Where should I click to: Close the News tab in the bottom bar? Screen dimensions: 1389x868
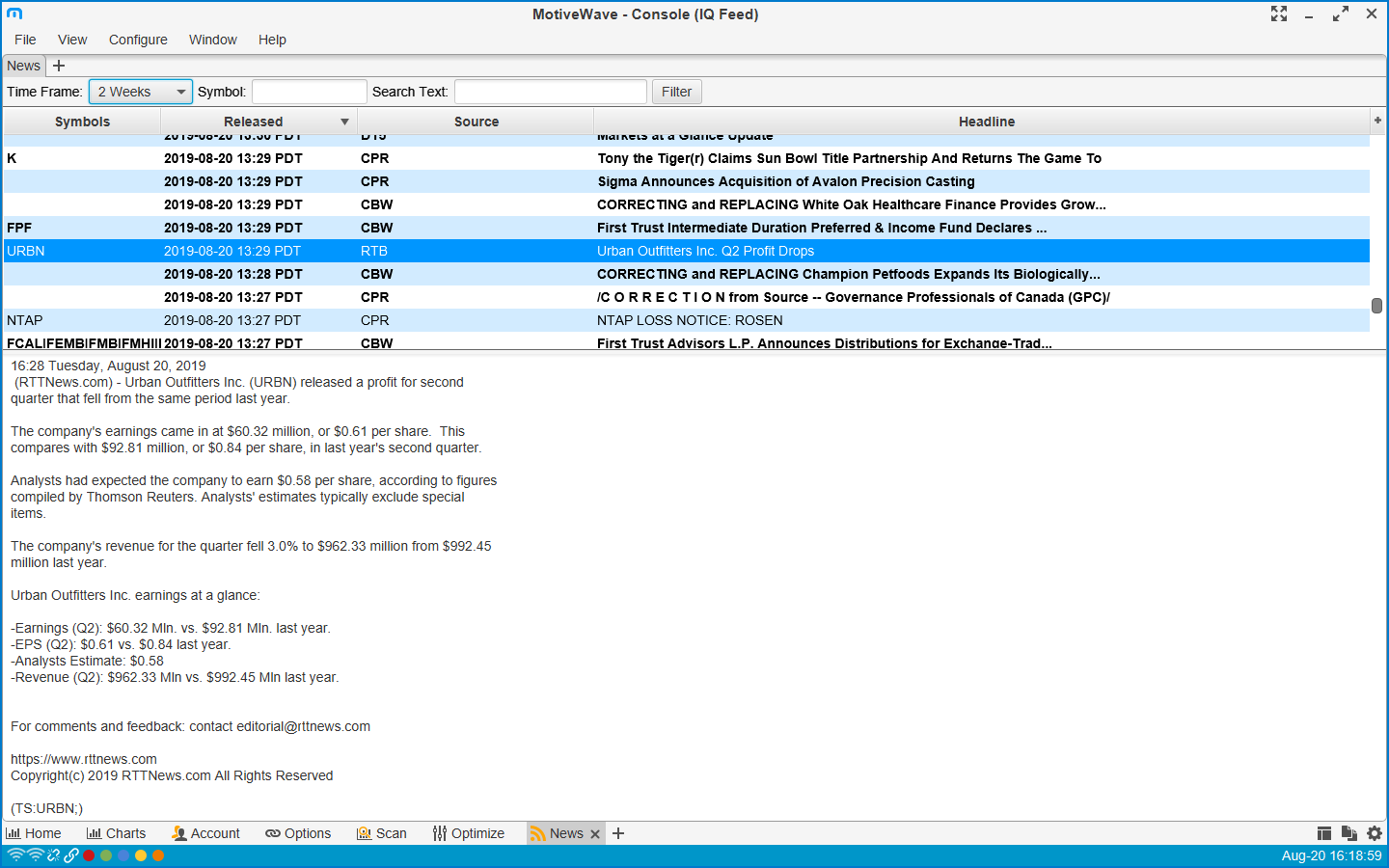[595, 834]
